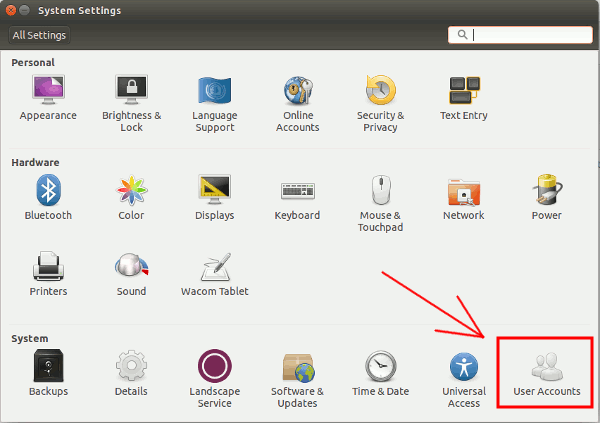
Task: Open Mouse & Touchpad settings
Action: pyautogui.click(x=380, y=203)
